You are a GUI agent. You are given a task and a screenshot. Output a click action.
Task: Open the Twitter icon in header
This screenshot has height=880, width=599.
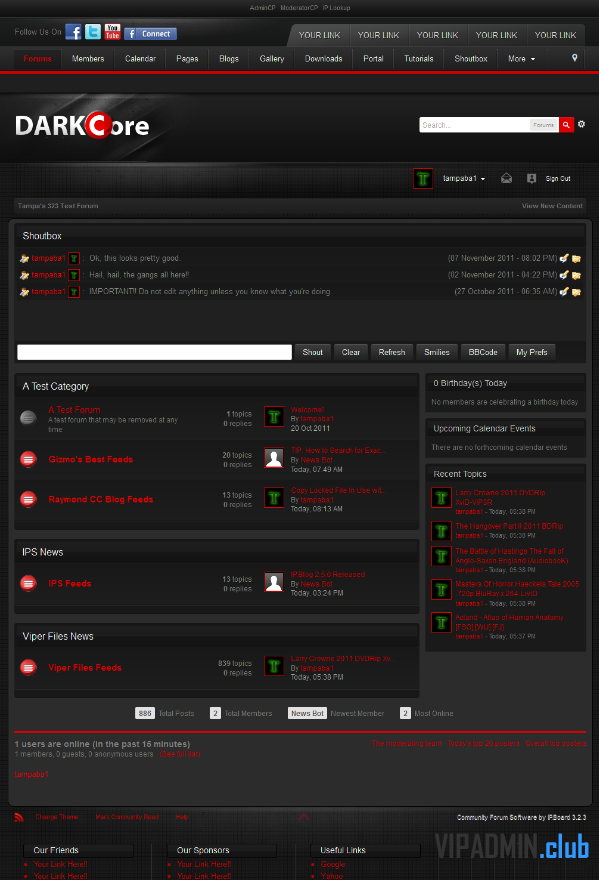click(x=93, y=32)
